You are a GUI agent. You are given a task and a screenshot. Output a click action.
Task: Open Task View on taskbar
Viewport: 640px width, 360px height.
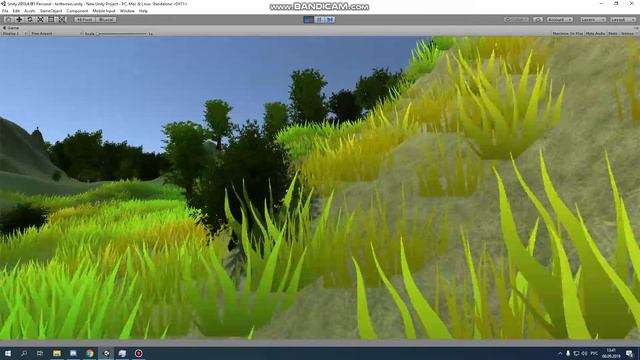coord(40,353)
